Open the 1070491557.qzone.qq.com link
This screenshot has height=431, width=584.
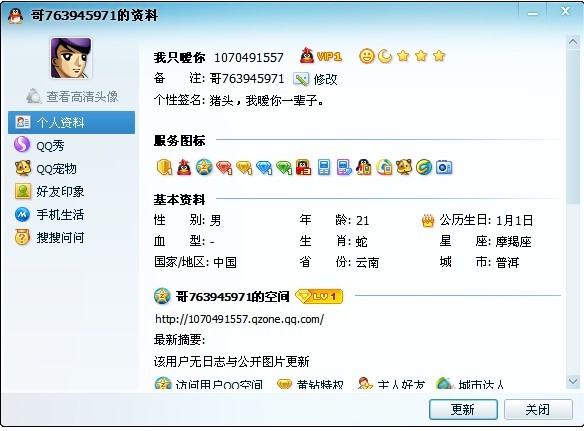click(x=239, y=319)
